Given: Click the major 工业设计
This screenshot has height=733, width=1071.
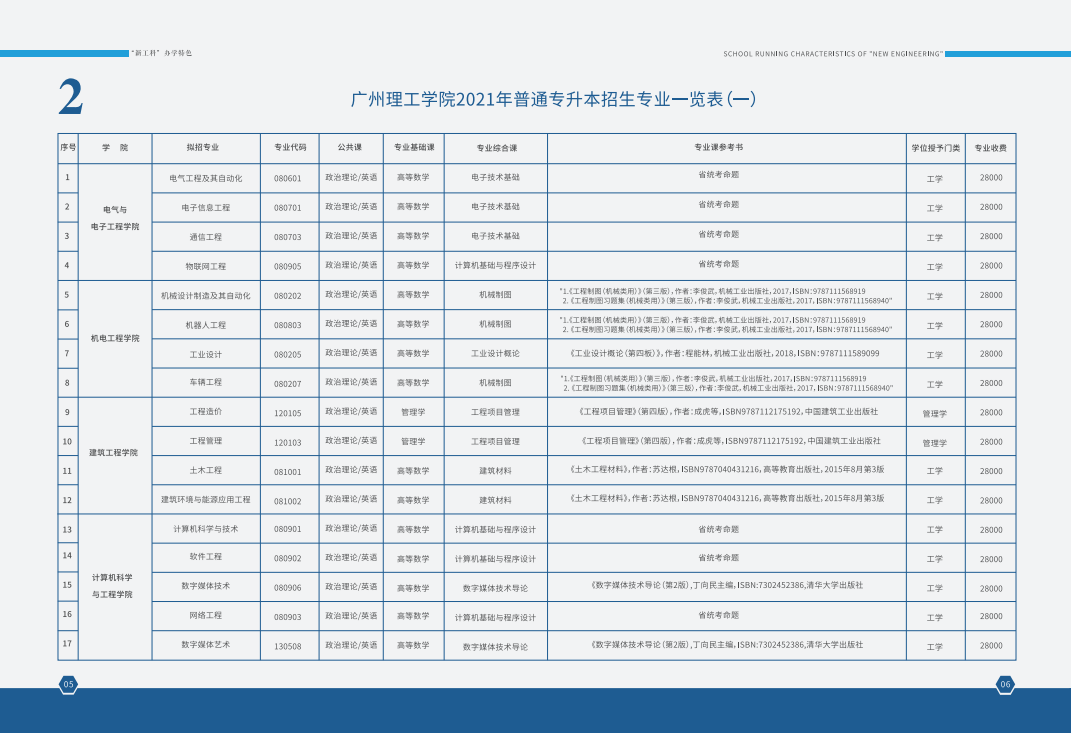Looking at the screenshot, I should coord(206,355).
